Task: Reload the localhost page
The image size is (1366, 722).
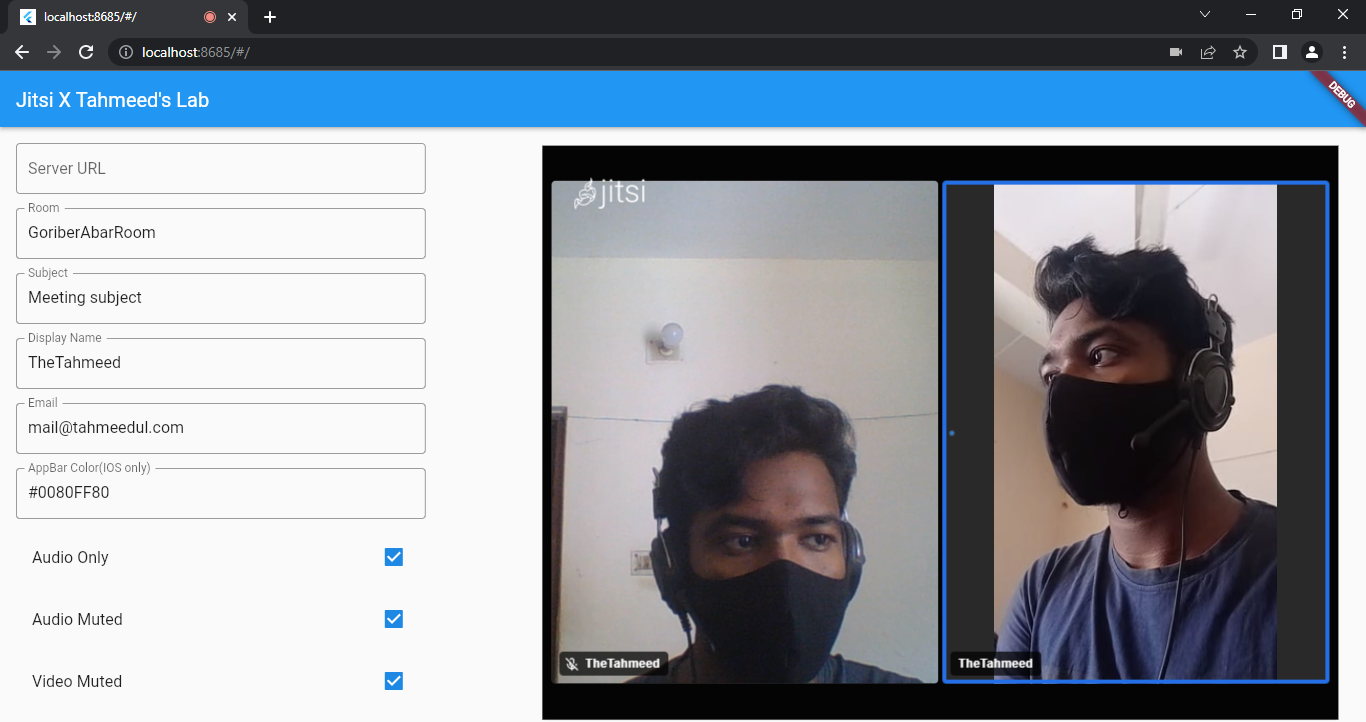Action: pos(86,52)
